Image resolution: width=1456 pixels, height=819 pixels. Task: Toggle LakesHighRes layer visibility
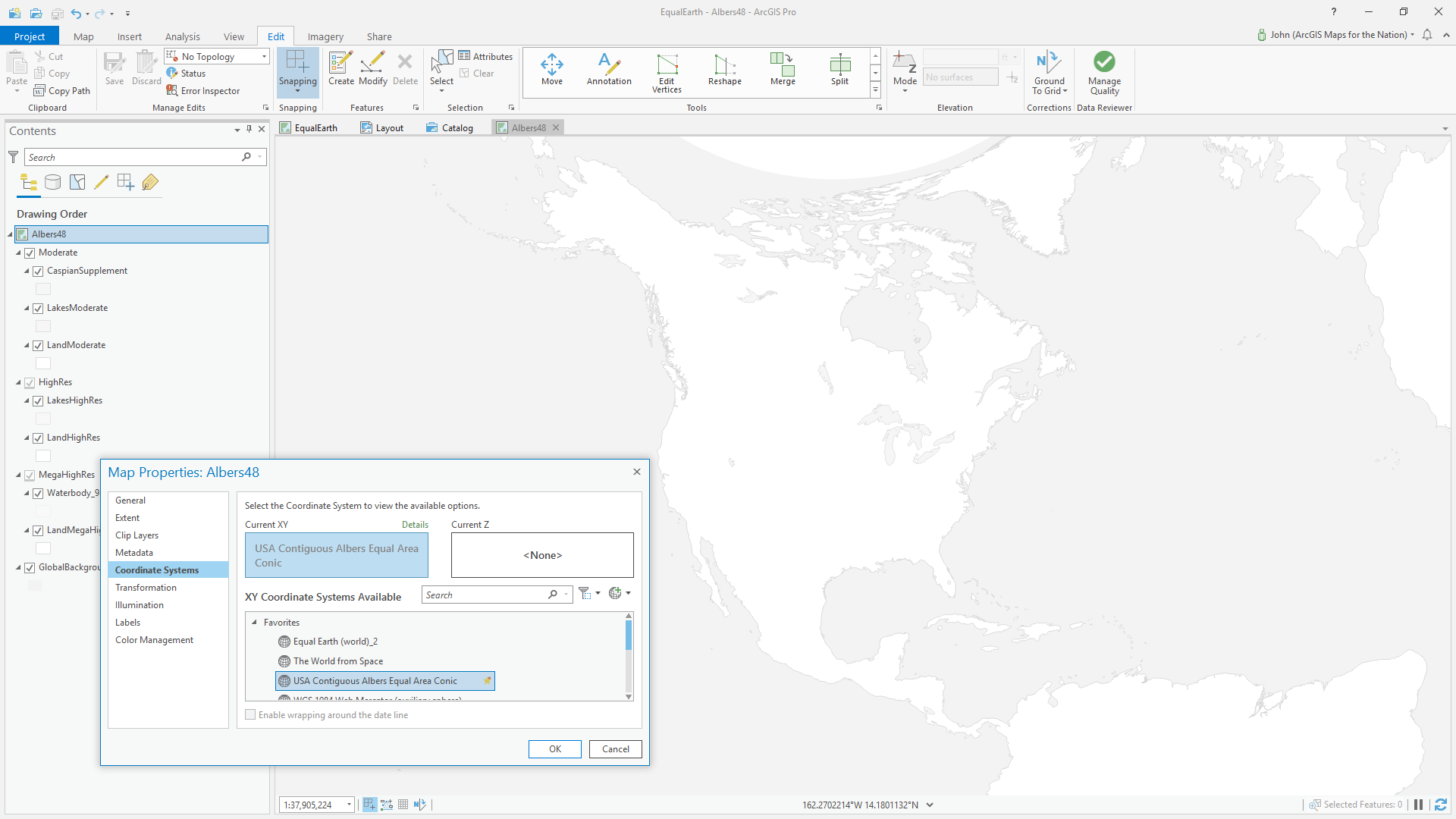point(38,400)
